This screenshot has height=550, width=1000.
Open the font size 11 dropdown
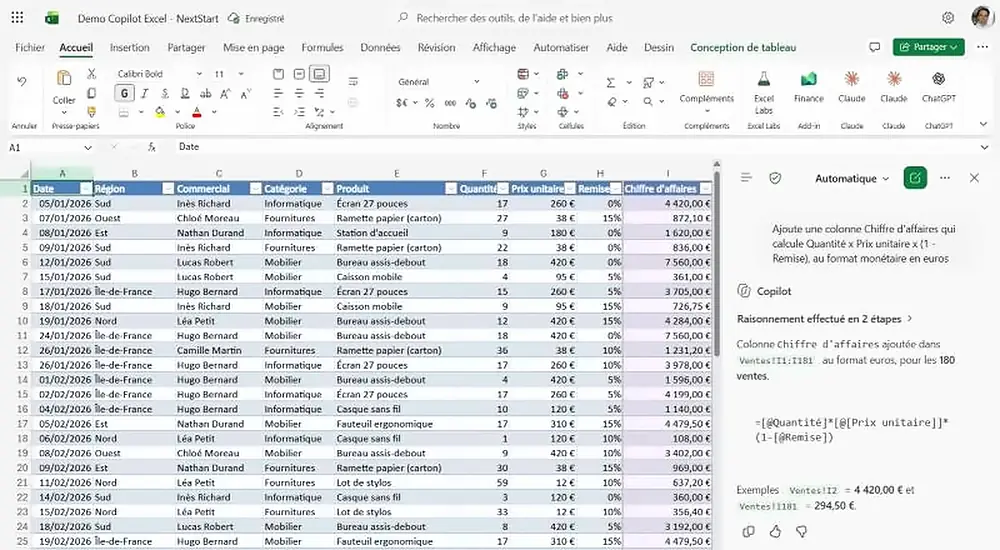(x=241, y=74)
